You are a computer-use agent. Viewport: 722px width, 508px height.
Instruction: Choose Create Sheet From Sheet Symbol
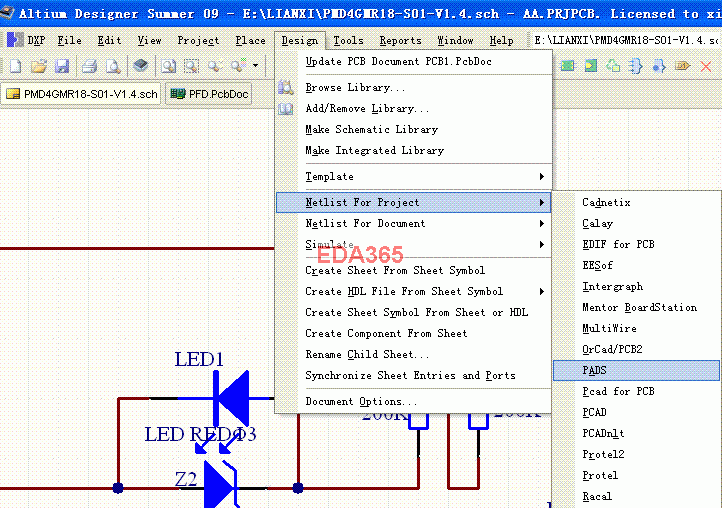click(x=413, y=270)
